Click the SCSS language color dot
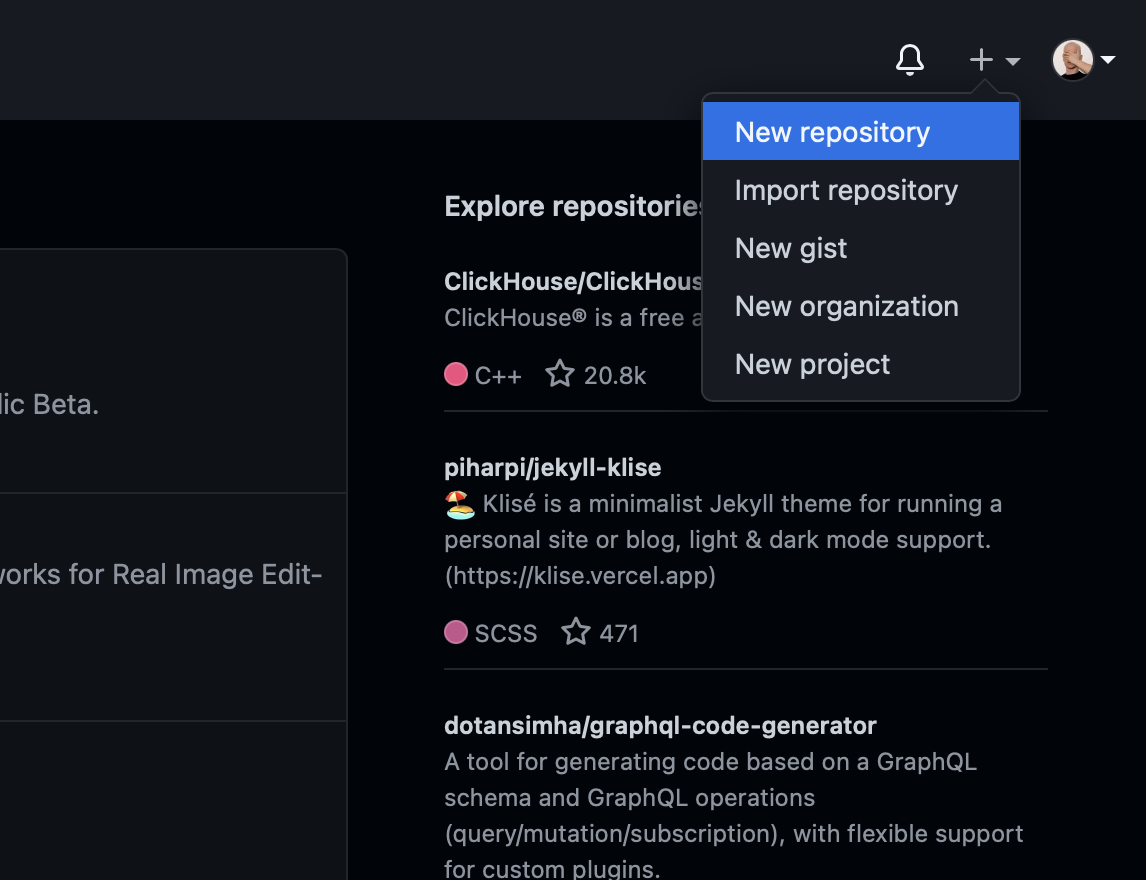The image size is (1146, 880). [x=456, y=632]
